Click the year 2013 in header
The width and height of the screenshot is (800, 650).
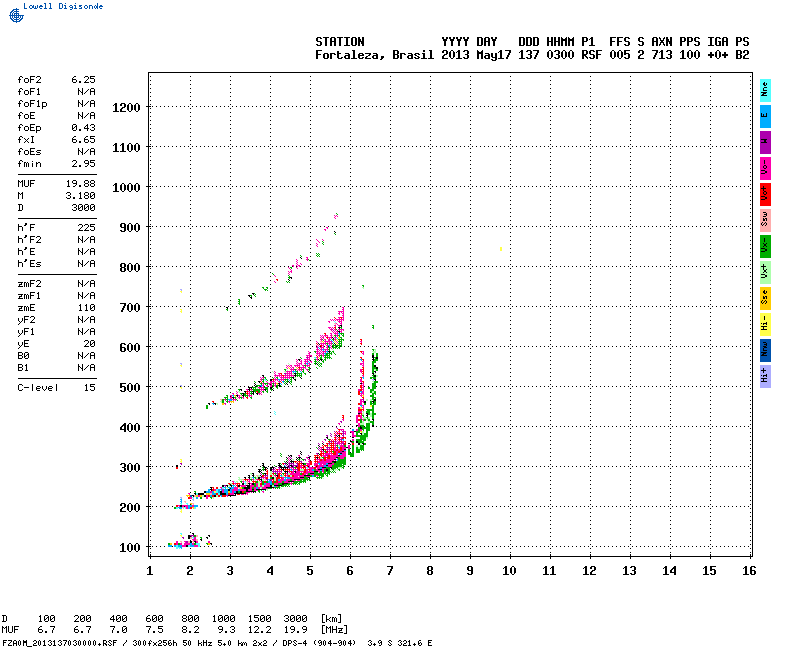click(455, 55)
